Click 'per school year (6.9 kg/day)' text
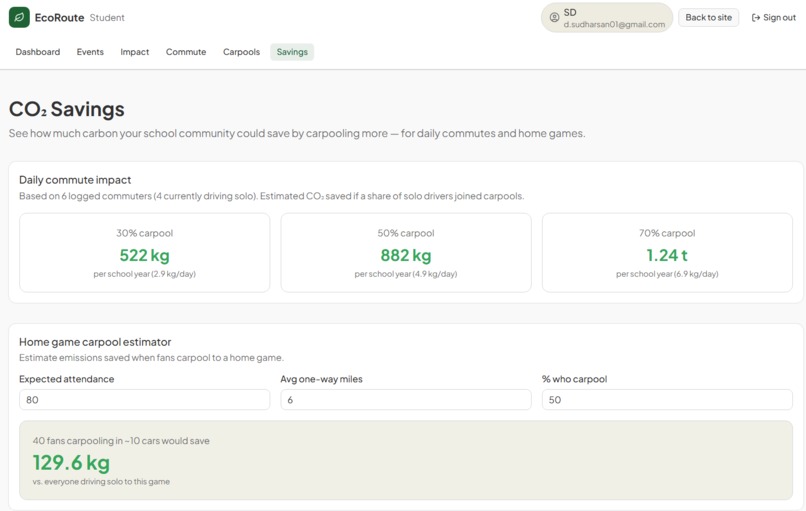Screen dimensions: 806x511 coord(667,274)
